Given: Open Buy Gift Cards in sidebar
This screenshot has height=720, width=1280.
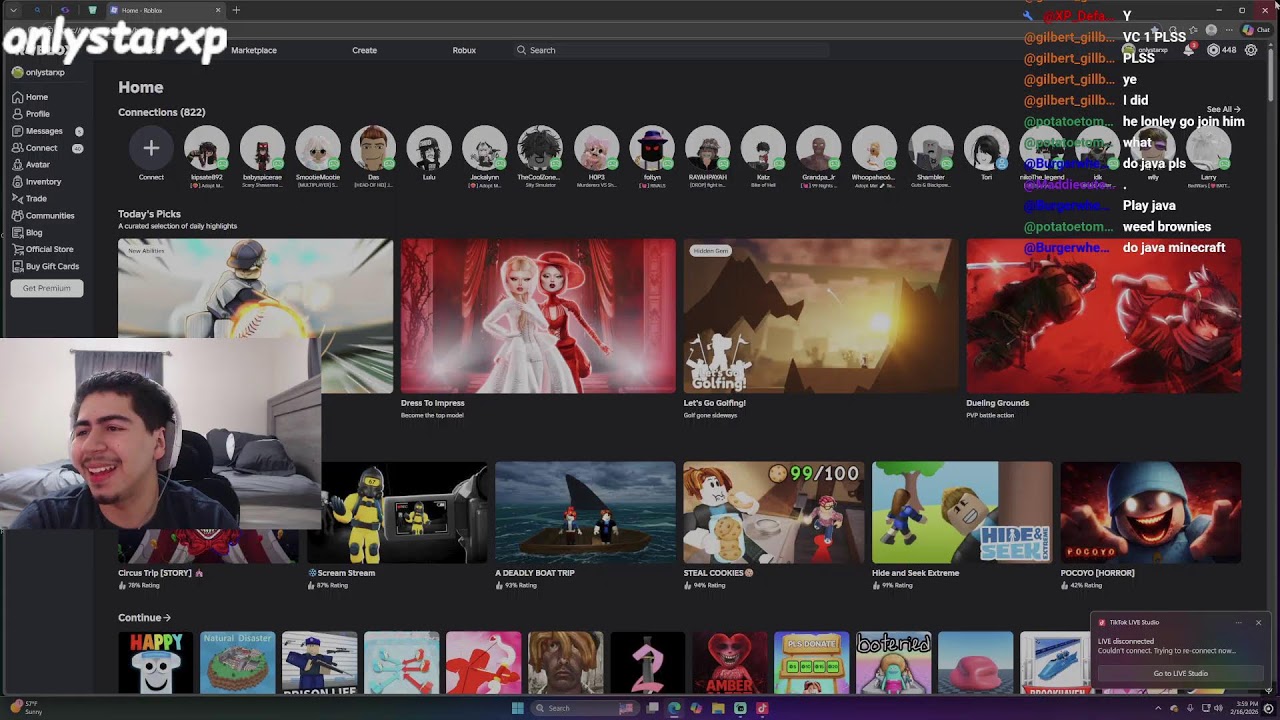Looking at the screenshot, I should (46, 266).
